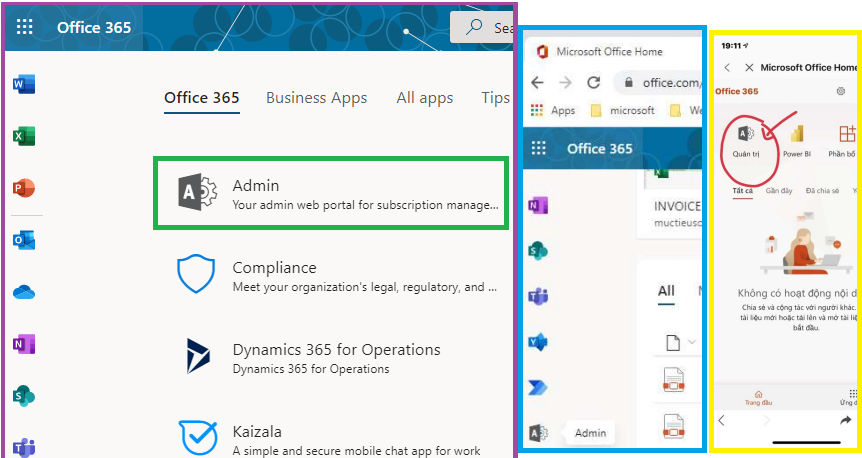Click the Admin gear icon in app list
Viewport: 862px width, 458px height.
click(x=197, y=192)
